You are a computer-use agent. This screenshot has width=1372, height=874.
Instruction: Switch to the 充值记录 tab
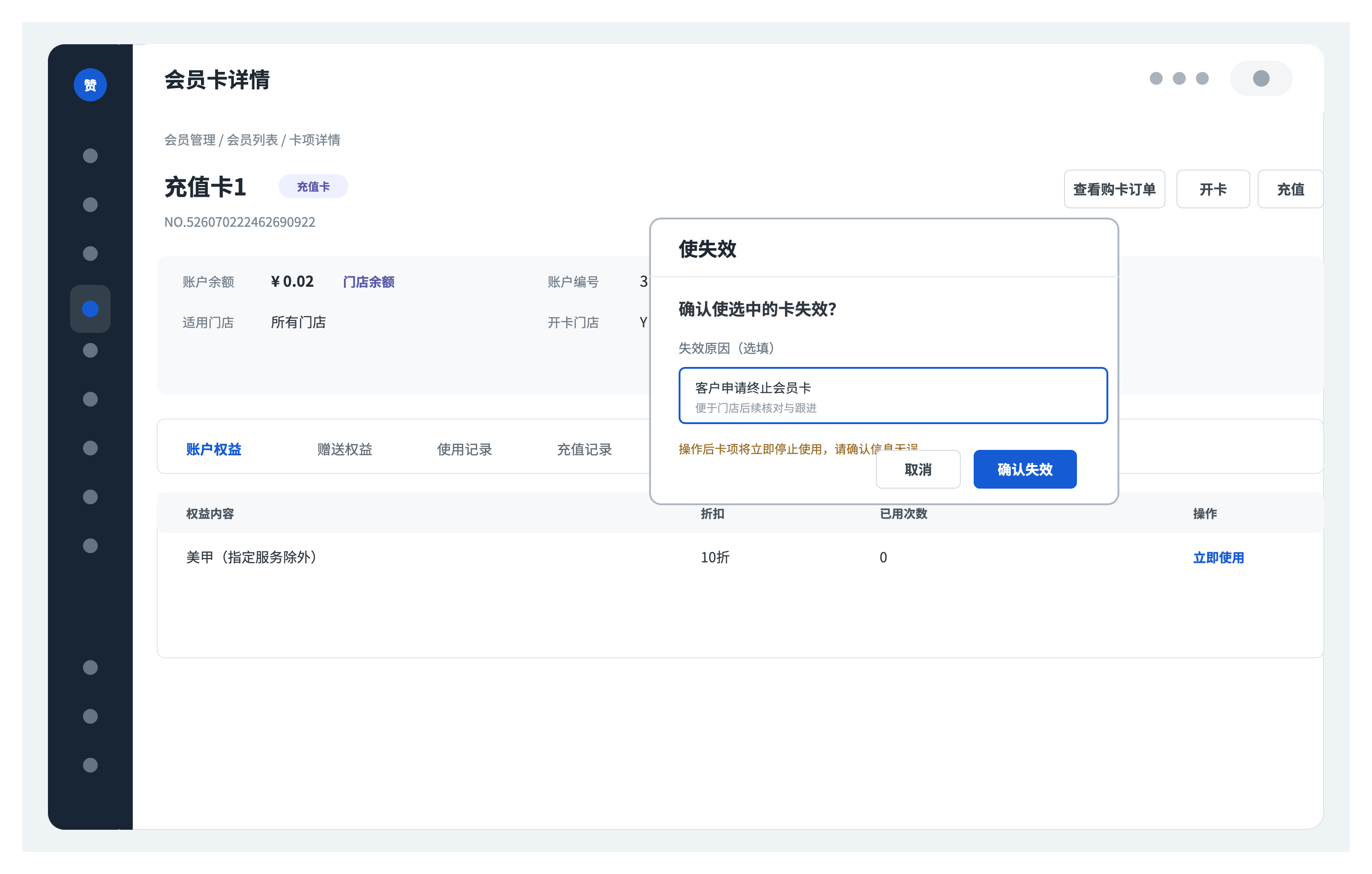coord(584,449)
